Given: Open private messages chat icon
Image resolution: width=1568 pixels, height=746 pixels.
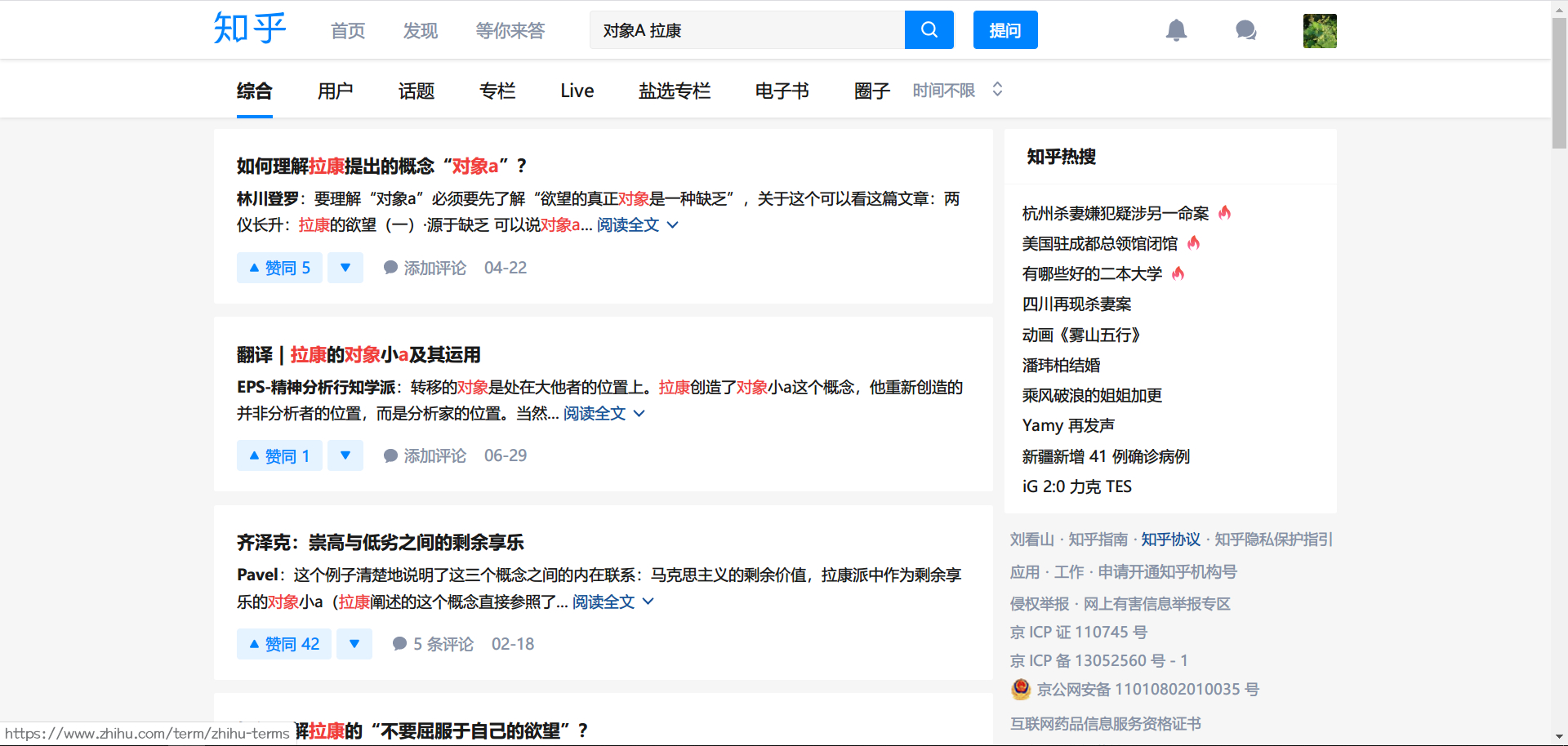Looking at the screenshot, I should (x=1245, y=31).
